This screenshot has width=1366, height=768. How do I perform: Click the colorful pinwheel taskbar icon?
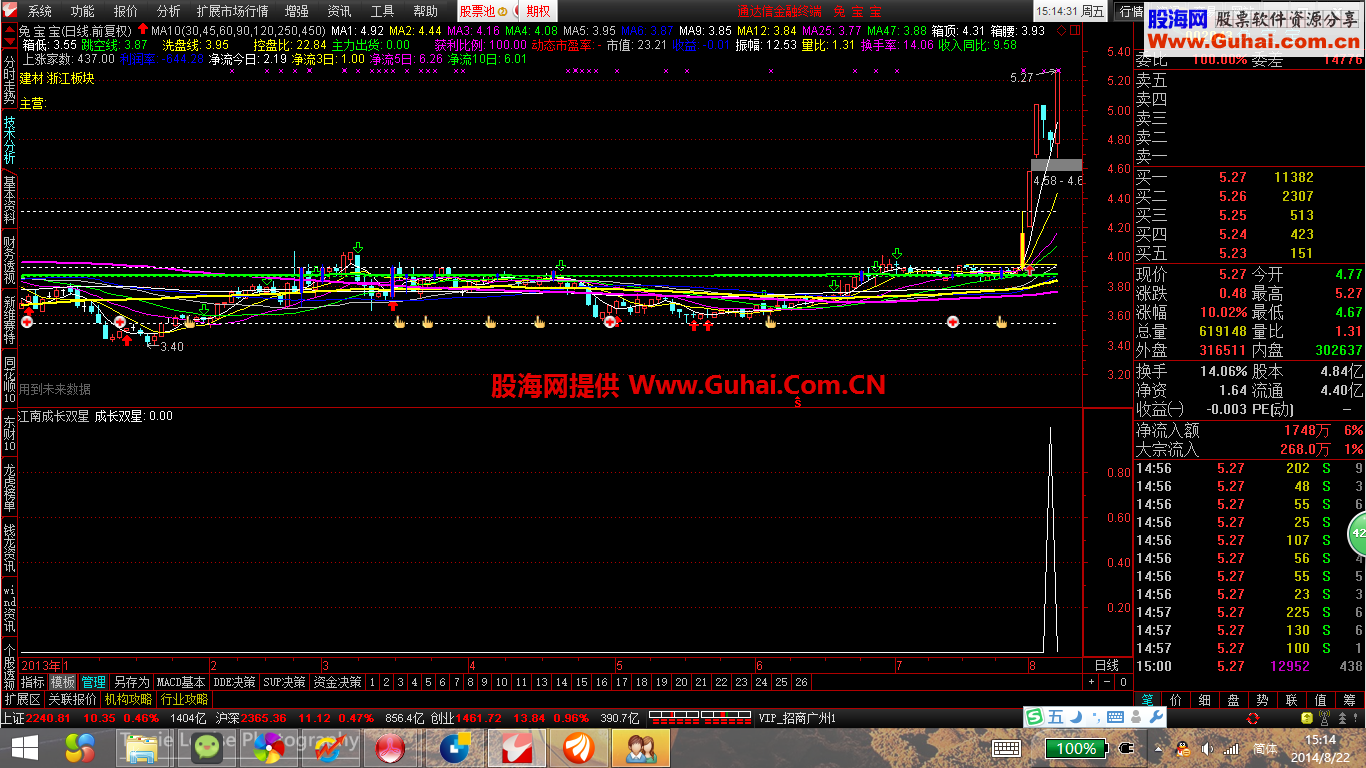[269, 748]
